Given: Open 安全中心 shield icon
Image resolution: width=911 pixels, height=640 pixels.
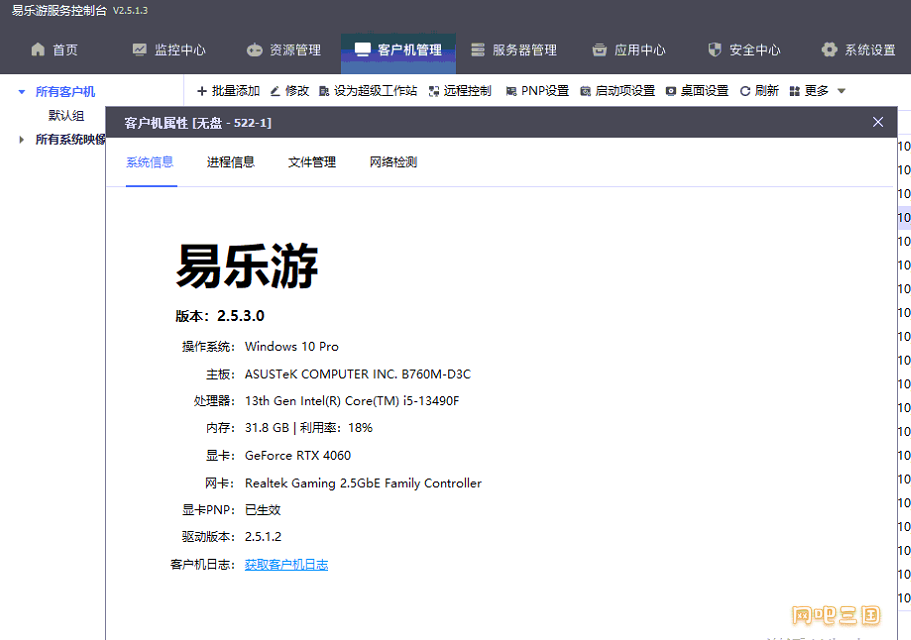Looking at the screenshot, I should pyautogui.click(x=715, y=50).
